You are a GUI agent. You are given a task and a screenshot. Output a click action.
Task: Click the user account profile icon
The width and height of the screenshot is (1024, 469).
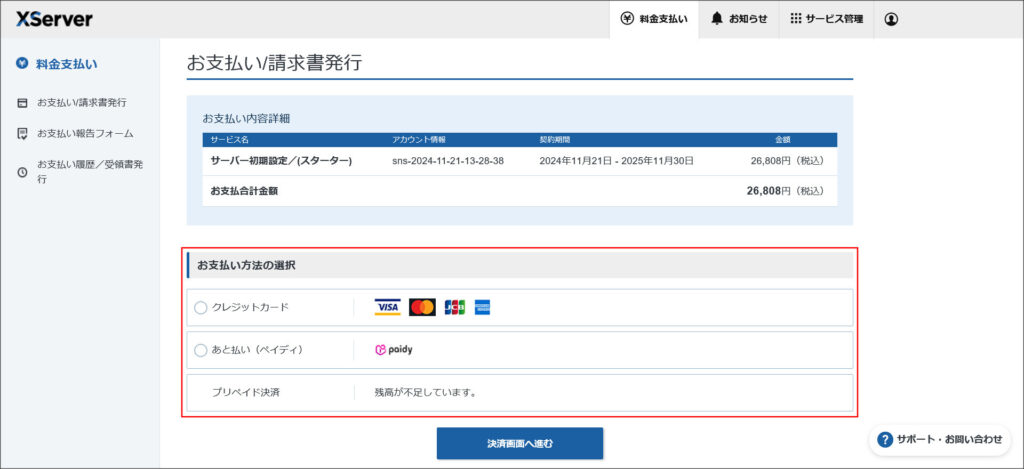tap(891, 19)
